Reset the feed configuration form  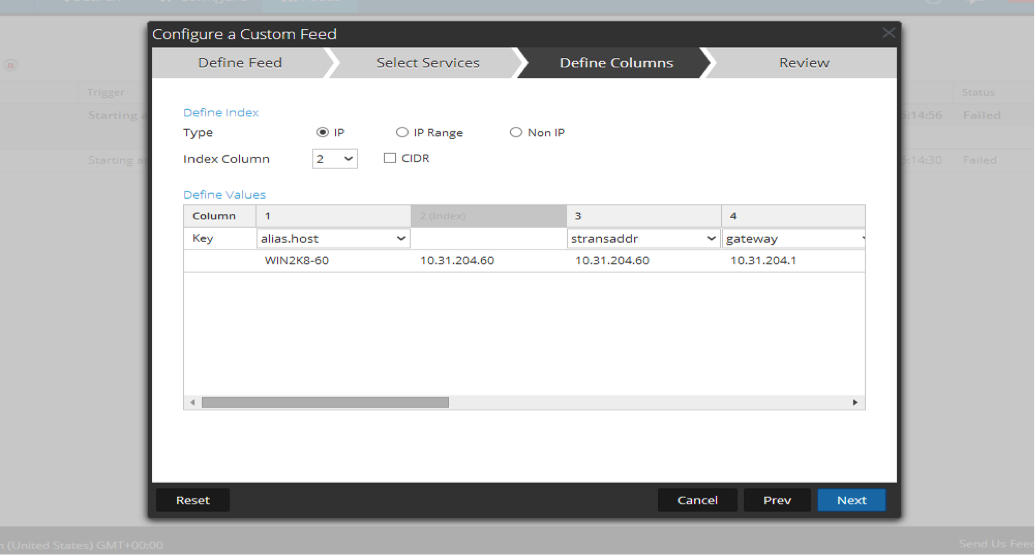click(192, 500)
